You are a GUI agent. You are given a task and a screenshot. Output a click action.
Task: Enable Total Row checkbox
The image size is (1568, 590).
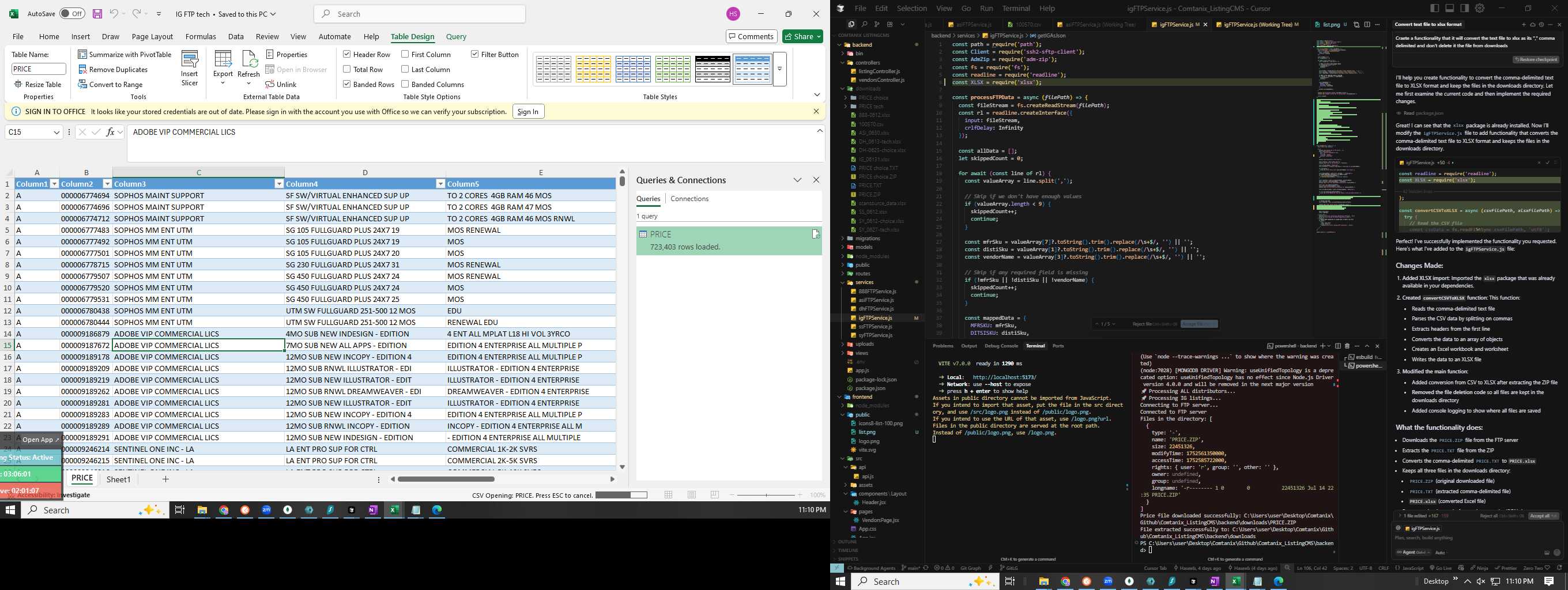[346, 69]
